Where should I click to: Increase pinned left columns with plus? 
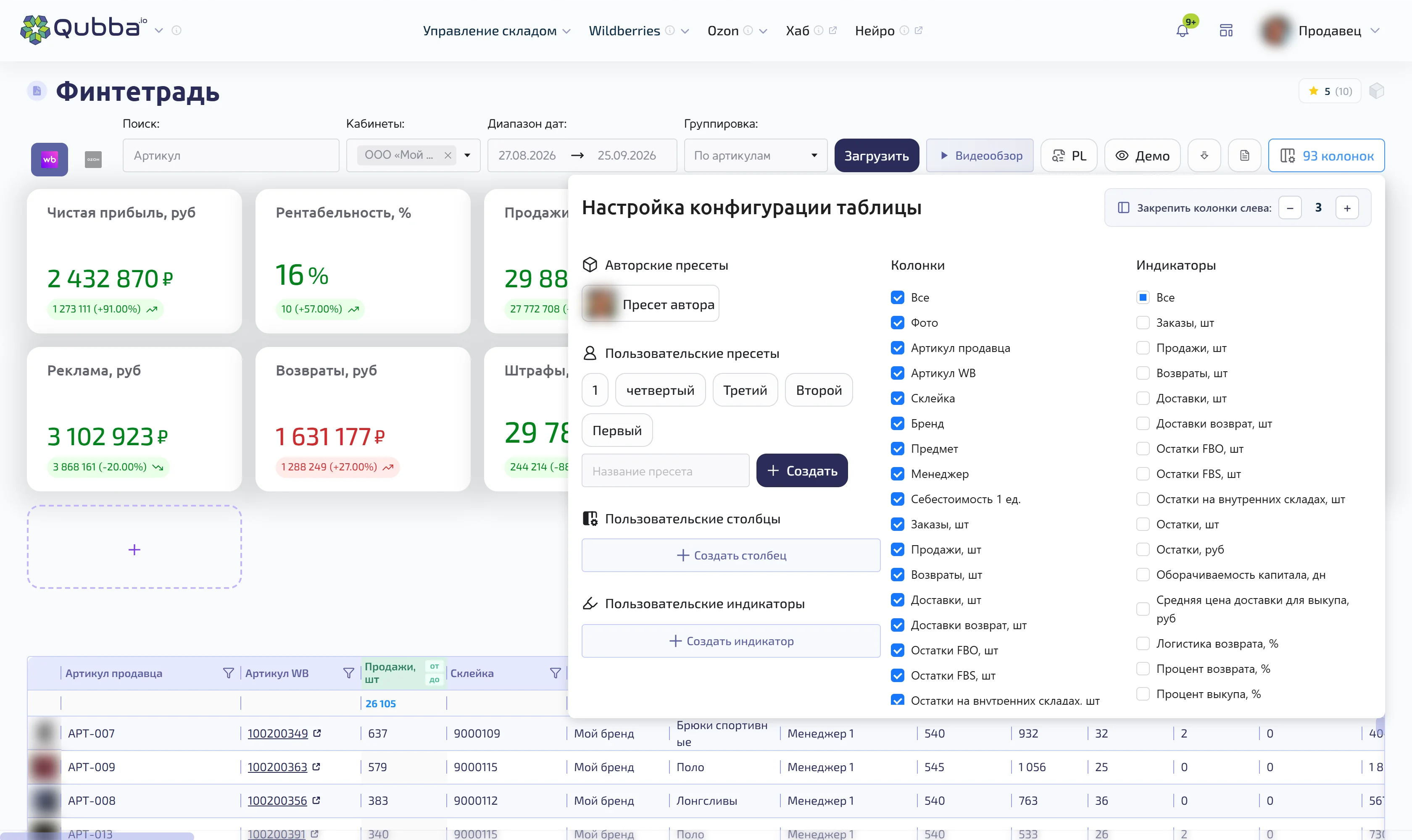(1347, 208)
